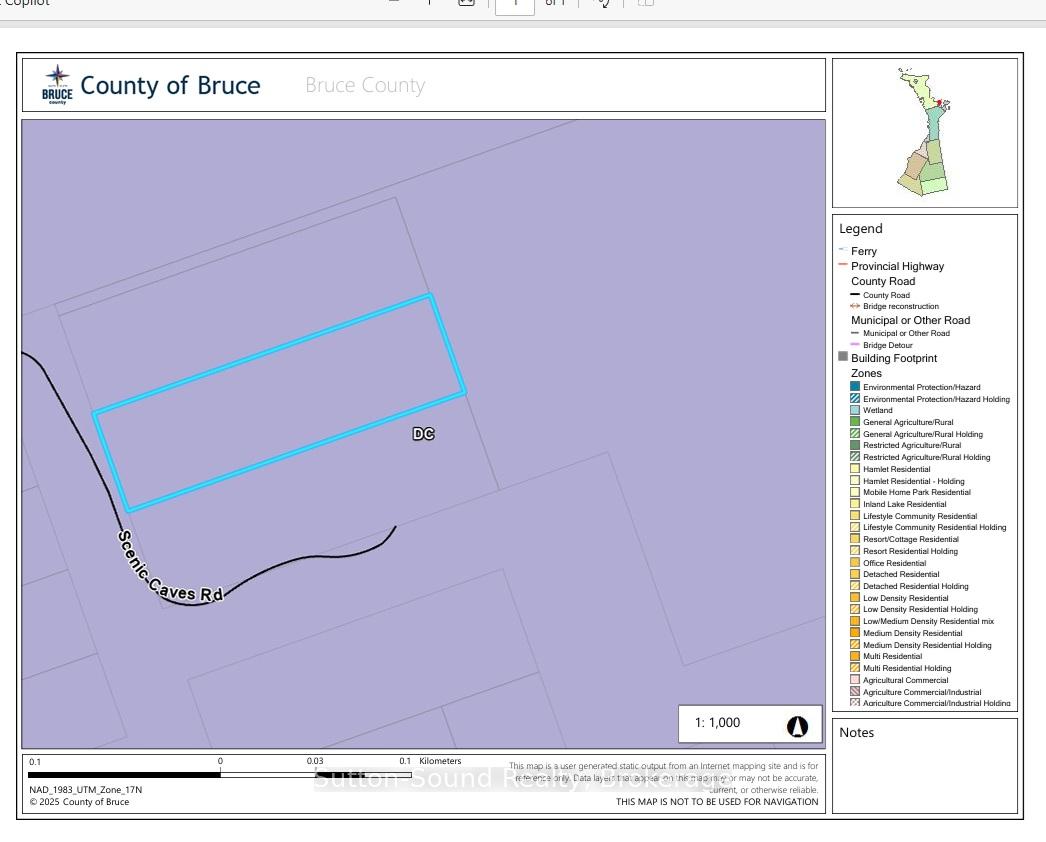
Task: Click the Wetland color swatch
Action: point(855,410)
